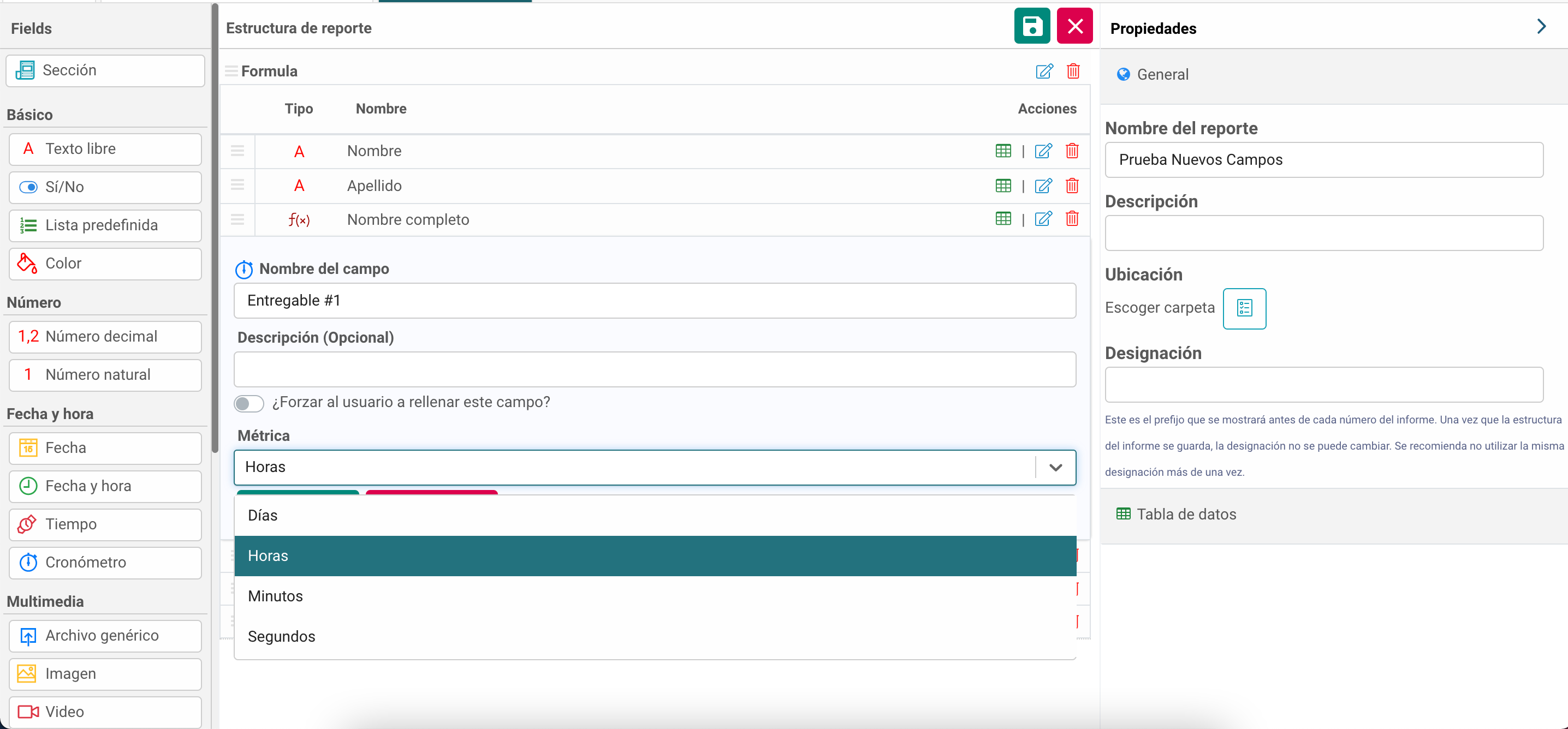Viewport: 1568px width, 729px height.
Task: Add a Tiempo field
Action: 105,524
